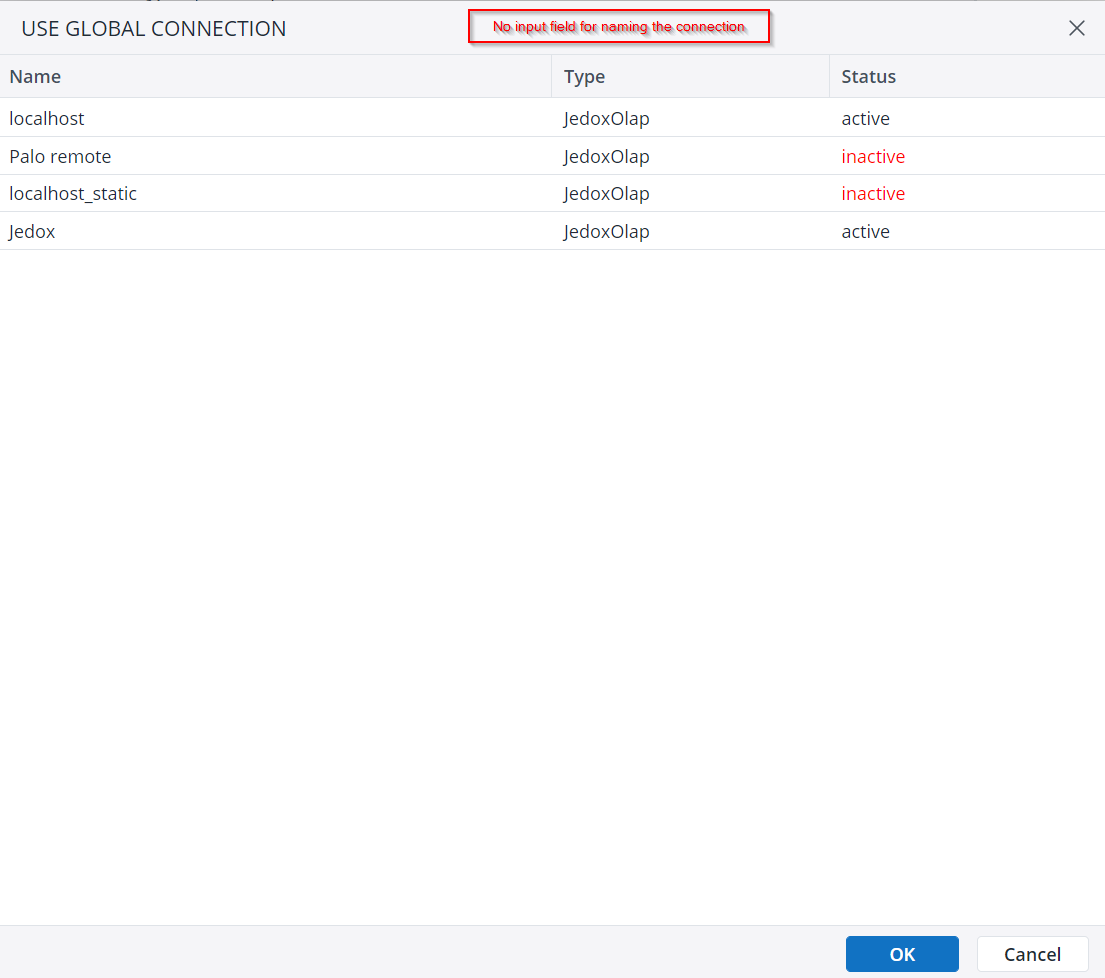The width and height of the screenshot is (1105, 978).
Task: Sort by the Status column header
Action: [x=868, y=76]
